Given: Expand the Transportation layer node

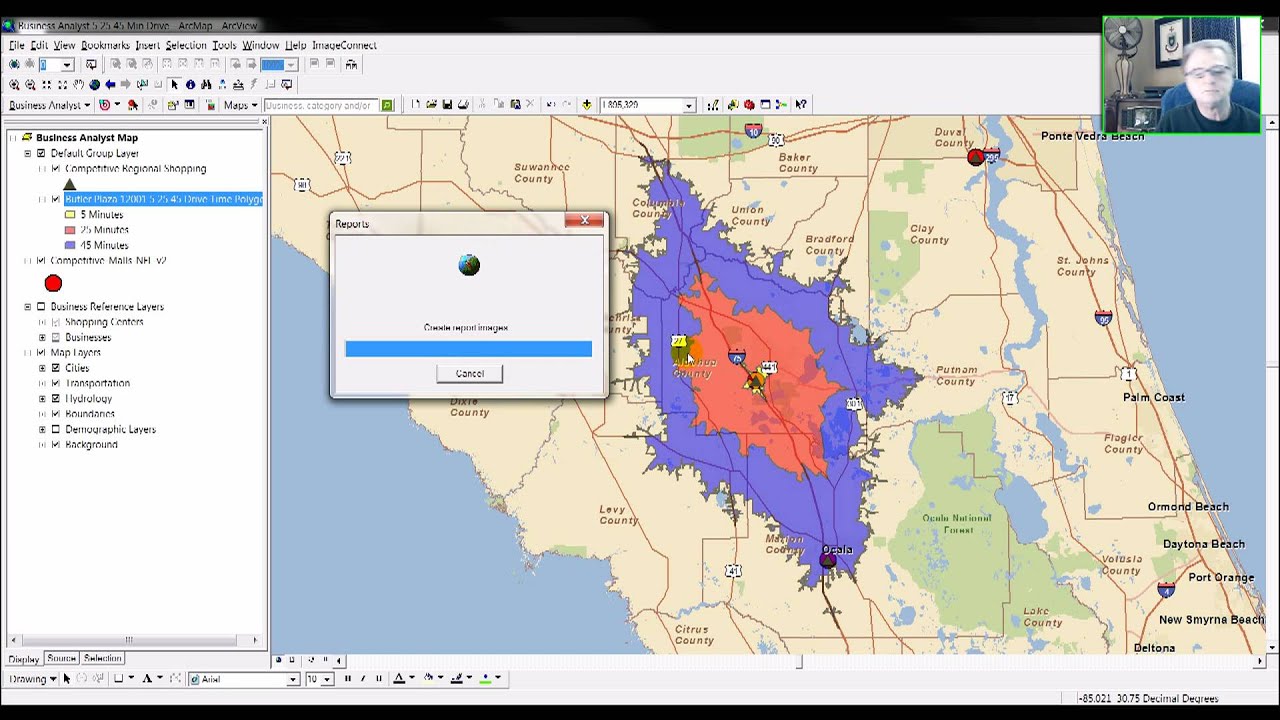Looking at the screenshot, I should [x=42, y=384].
